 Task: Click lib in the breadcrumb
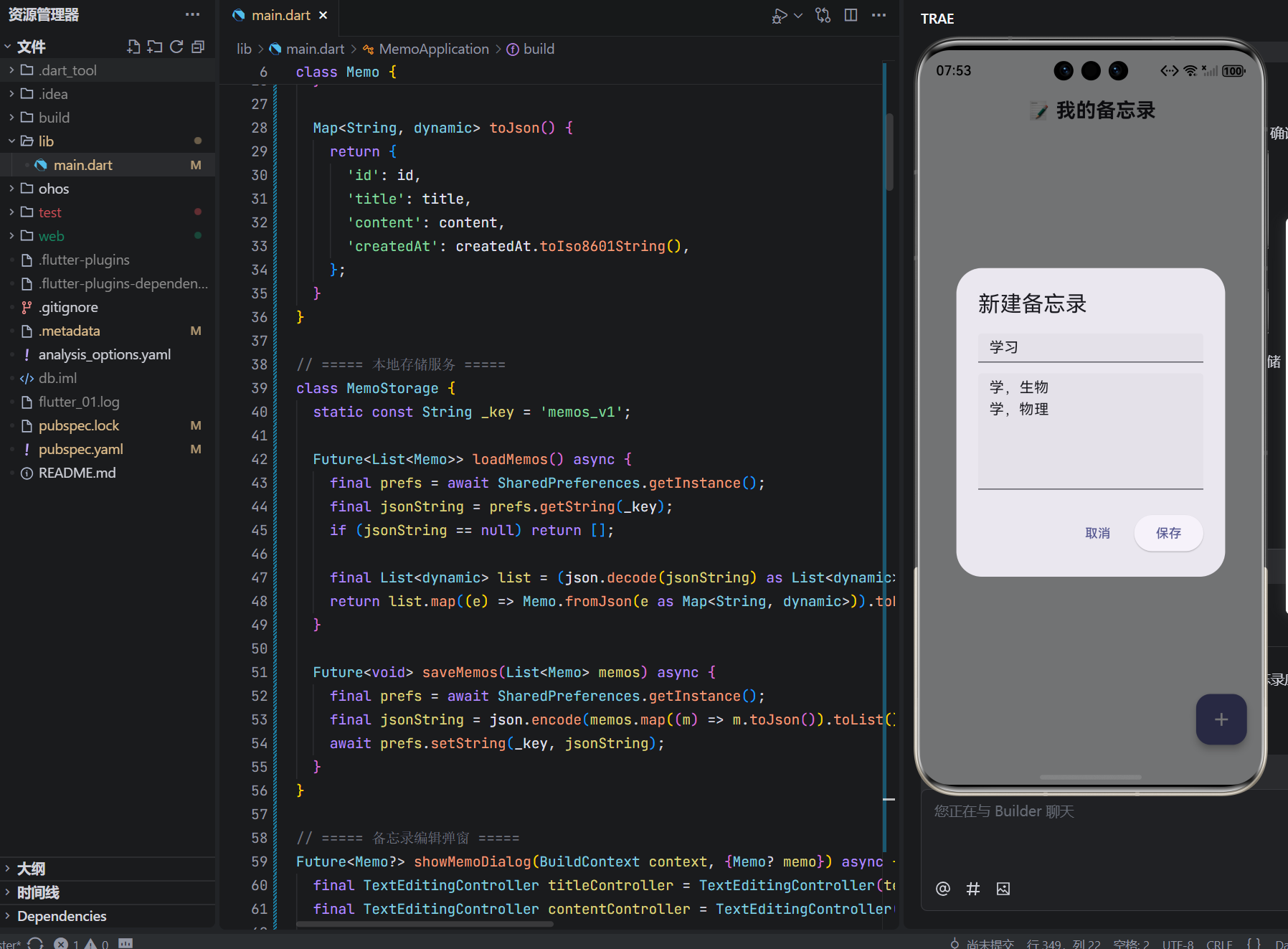coord(244,49)
